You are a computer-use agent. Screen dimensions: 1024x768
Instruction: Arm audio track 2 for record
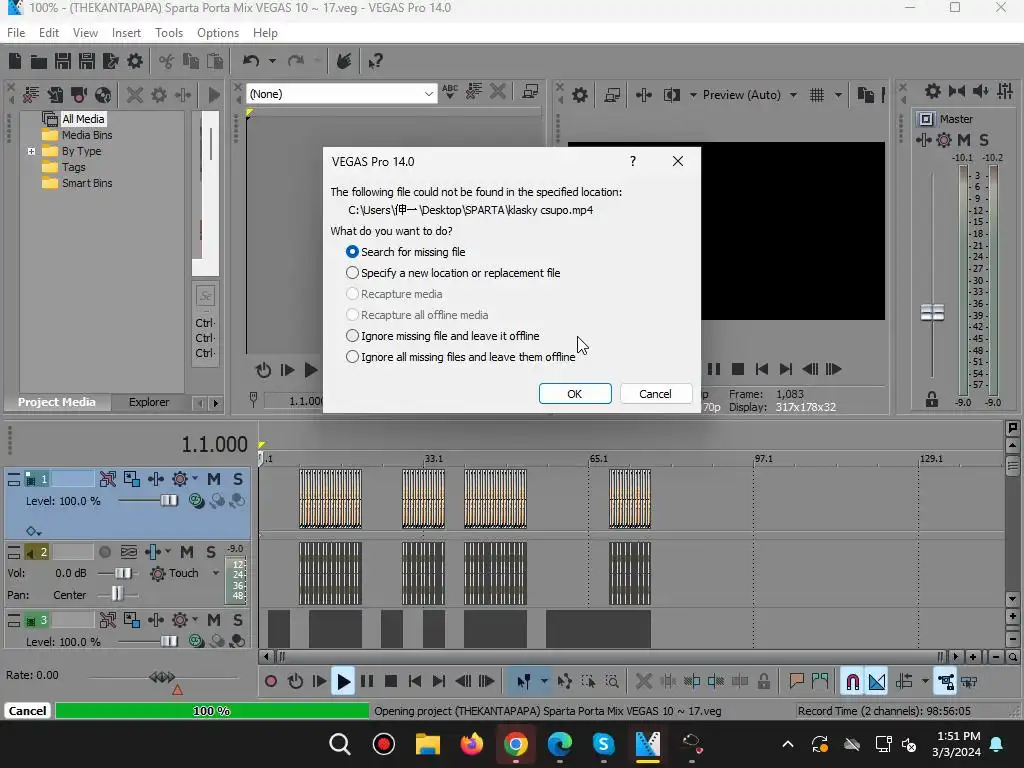click(104, 552)
